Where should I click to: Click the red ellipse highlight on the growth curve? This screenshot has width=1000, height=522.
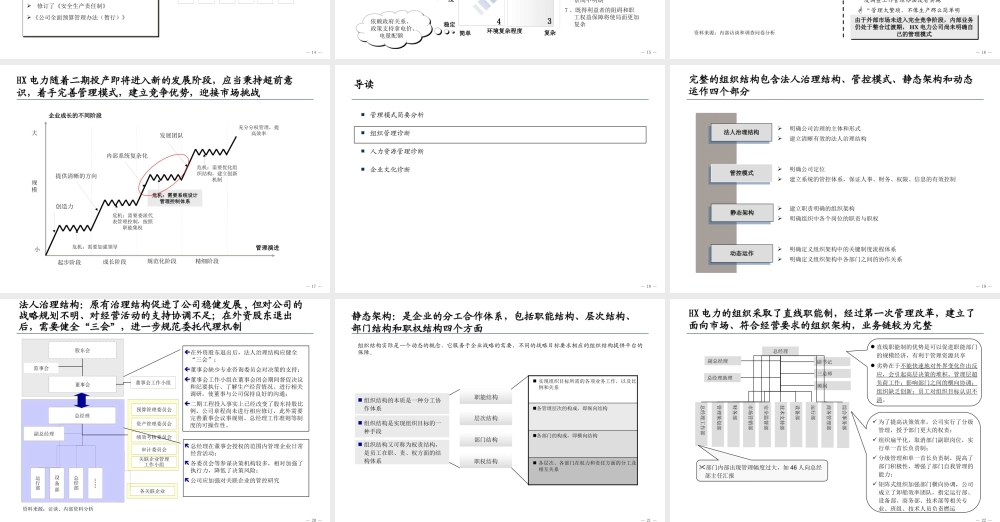click(x=163, y=173)
